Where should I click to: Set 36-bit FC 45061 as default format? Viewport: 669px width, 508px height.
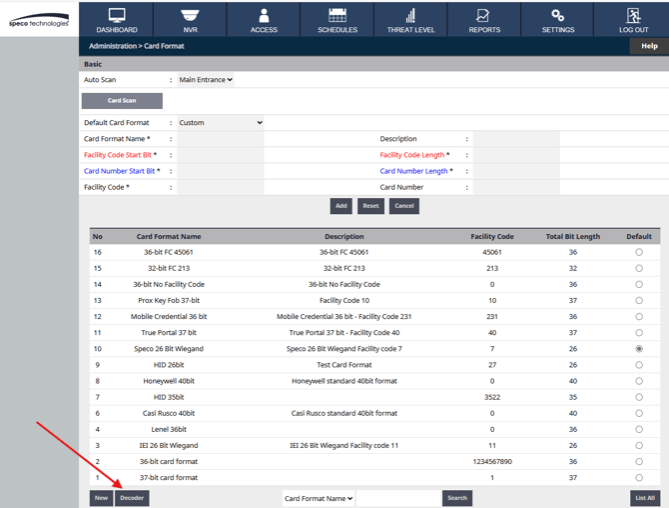coord(639,253)
